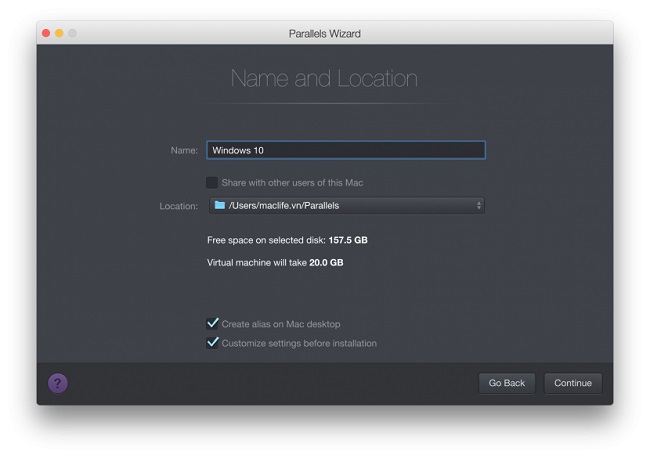
Task: Click the gray zoom button in title bar
Action: tap(72, 33)
